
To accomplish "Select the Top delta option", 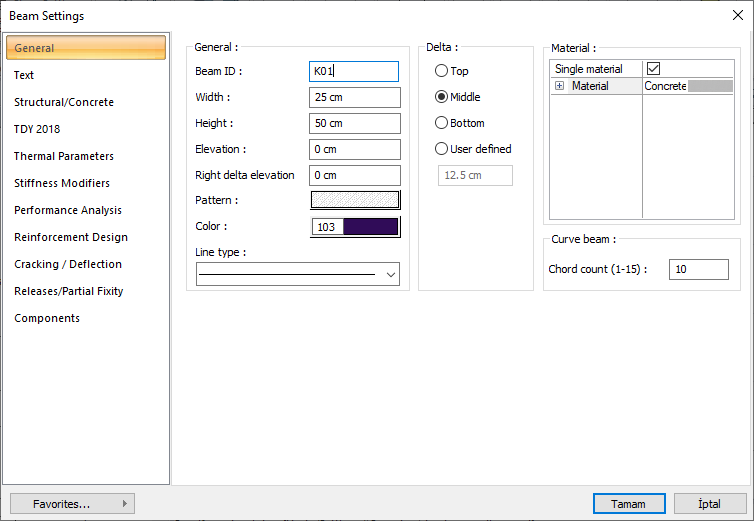I will [441, 71].
